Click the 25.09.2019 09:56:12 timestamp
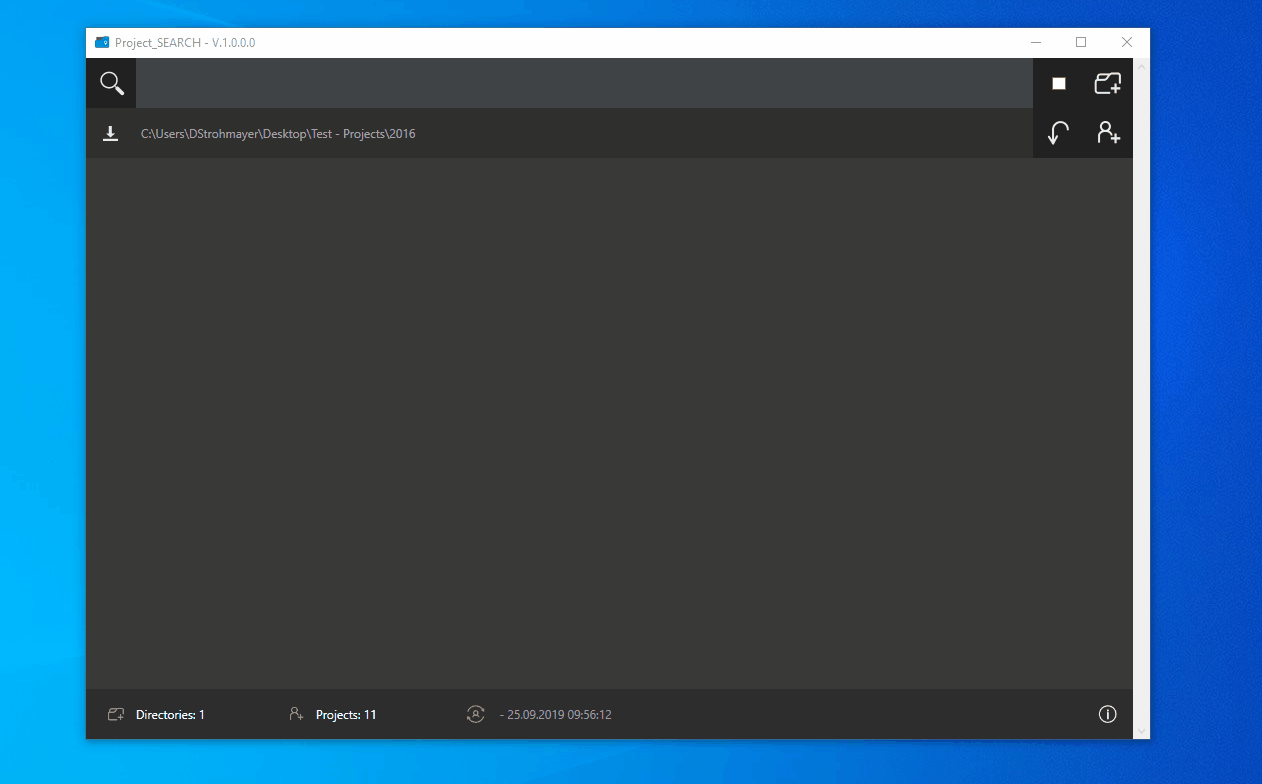Viewport: 1262px width, 784px height. click(559, 715)
